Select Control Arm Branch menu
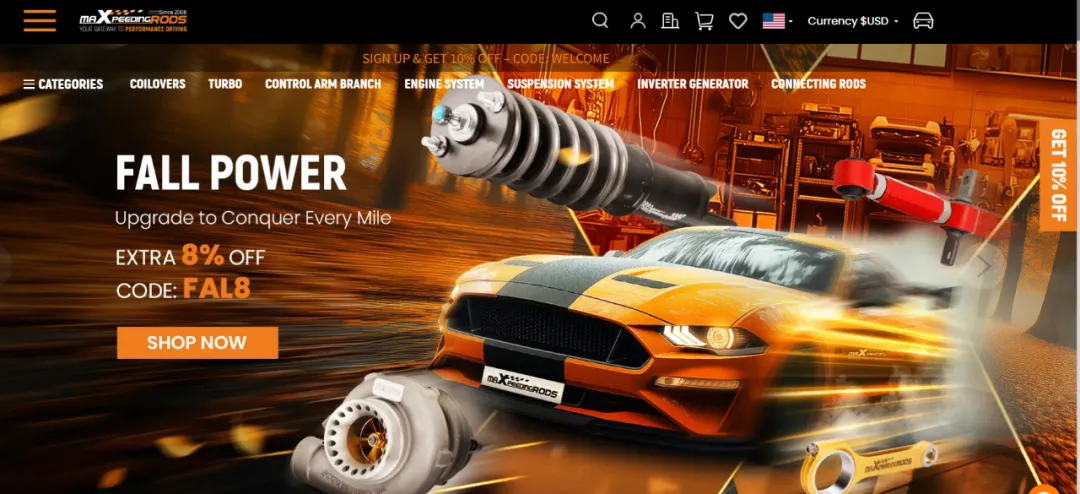The height and width of the screenshot is (494, 1080). (323, 84)
